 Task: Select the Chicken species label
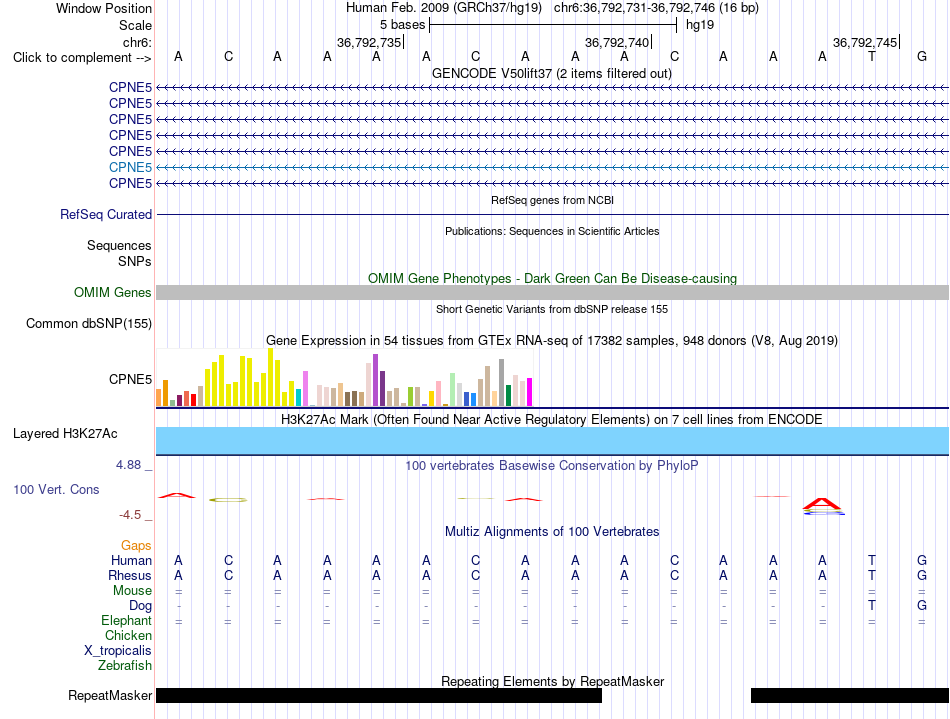point(128,635)
